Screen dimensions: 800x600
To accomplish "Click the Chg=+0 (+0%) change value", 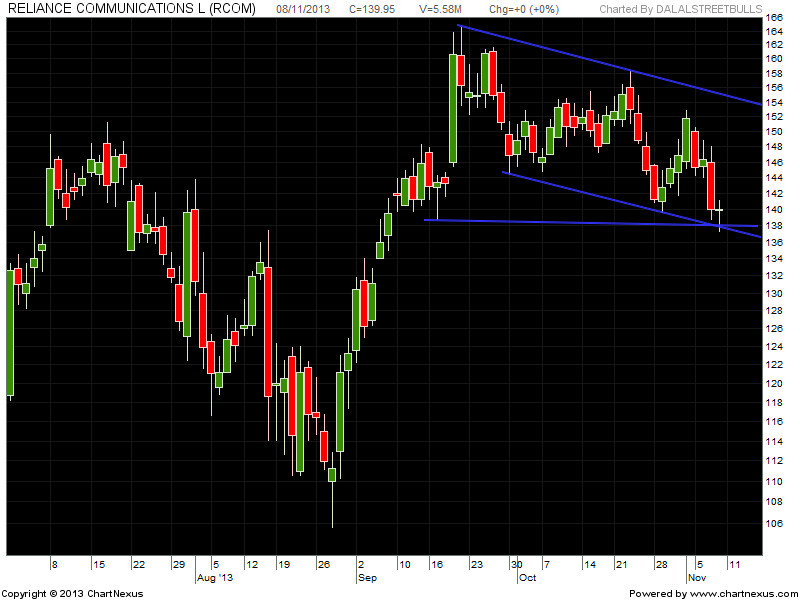I will tap(523, 9).
